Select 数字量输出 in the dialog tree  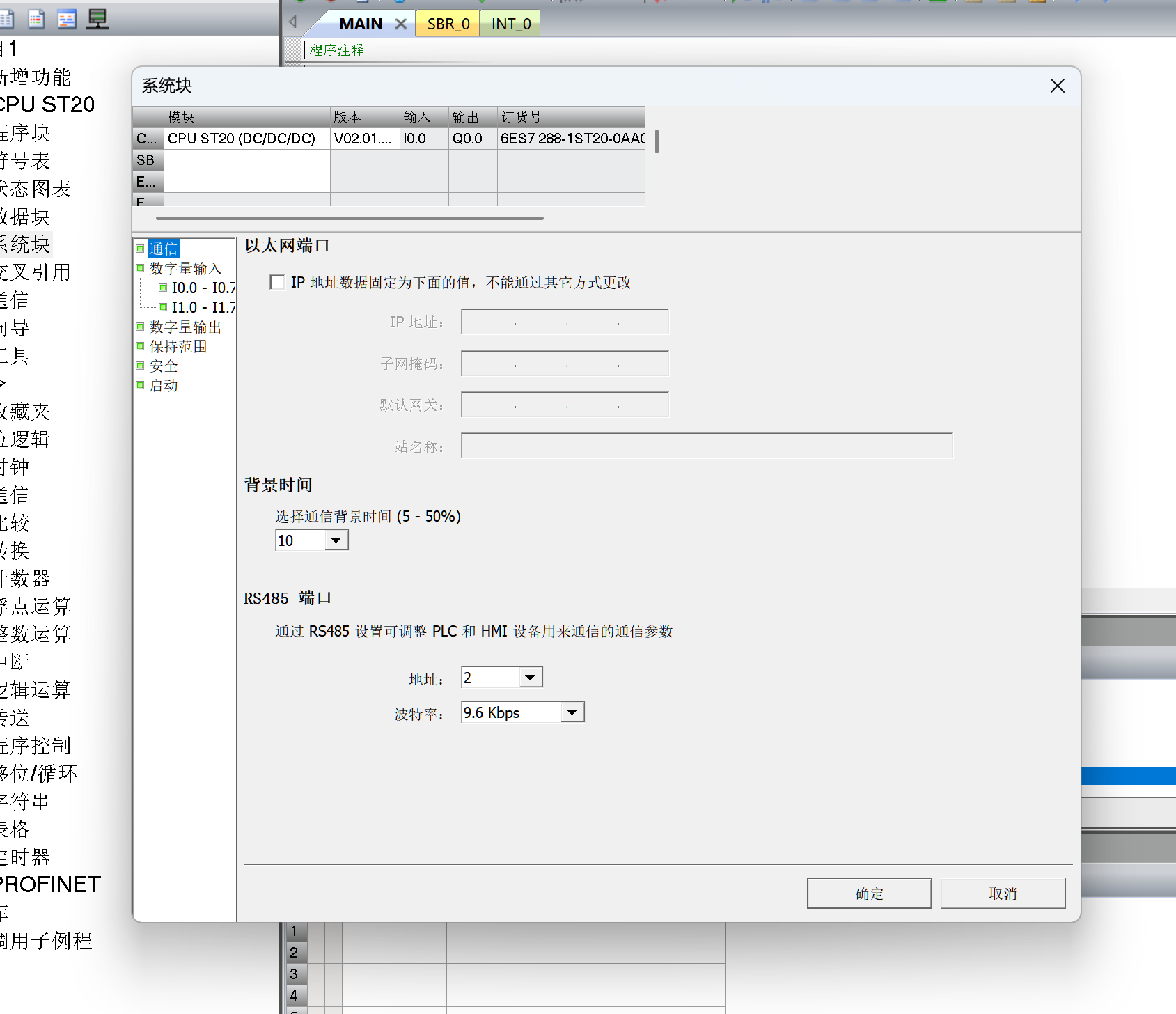click(185, 327)
